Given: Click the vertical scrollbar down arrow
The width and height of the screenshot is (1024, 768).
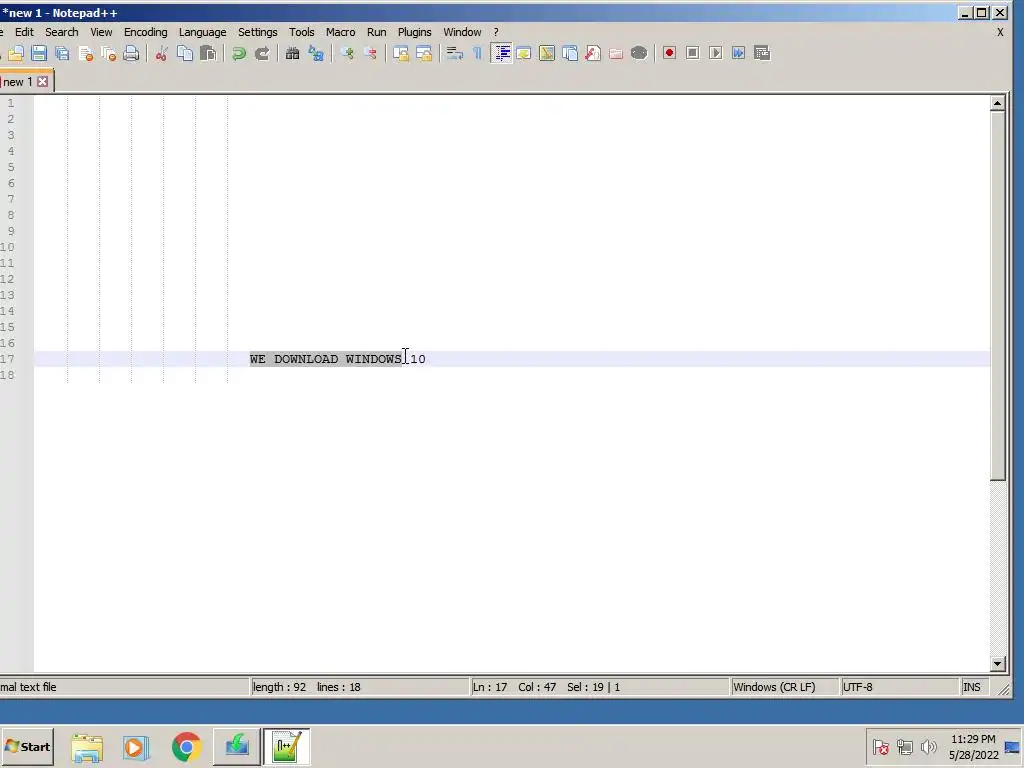Looking at the screenshot, I should point(997,664).
